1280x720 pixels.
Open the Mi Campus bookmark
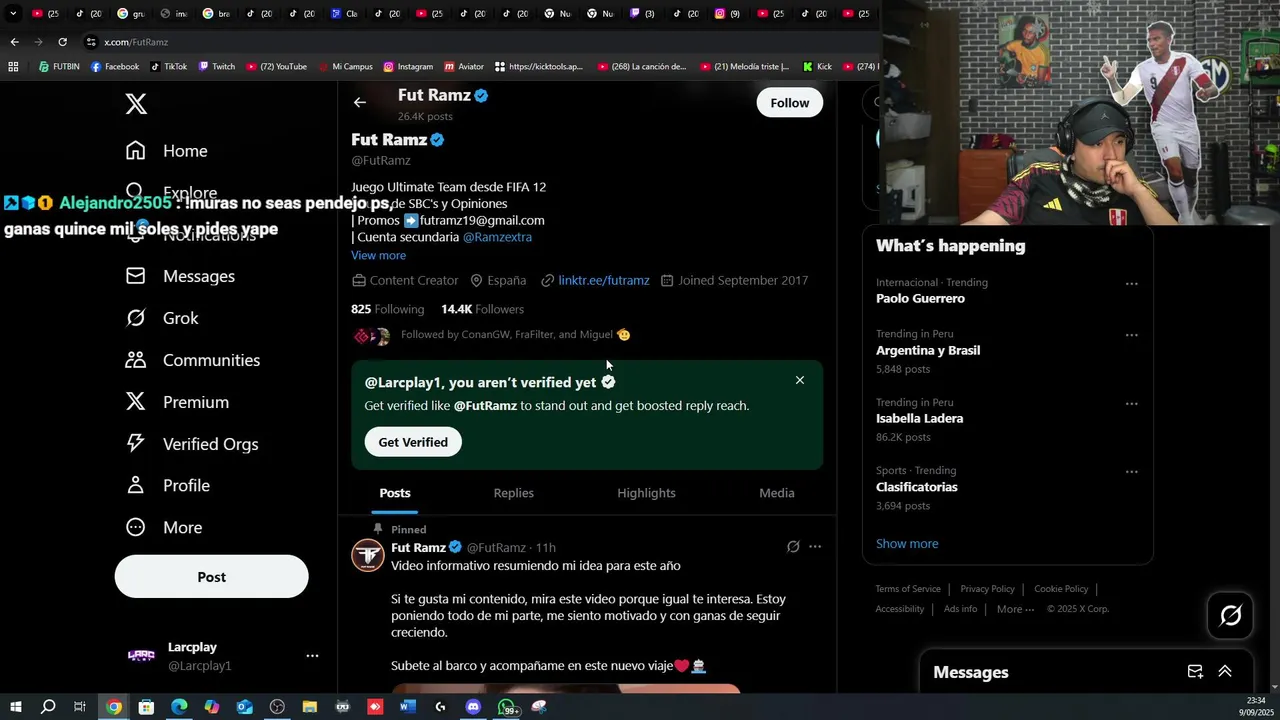tap(345, 67)
